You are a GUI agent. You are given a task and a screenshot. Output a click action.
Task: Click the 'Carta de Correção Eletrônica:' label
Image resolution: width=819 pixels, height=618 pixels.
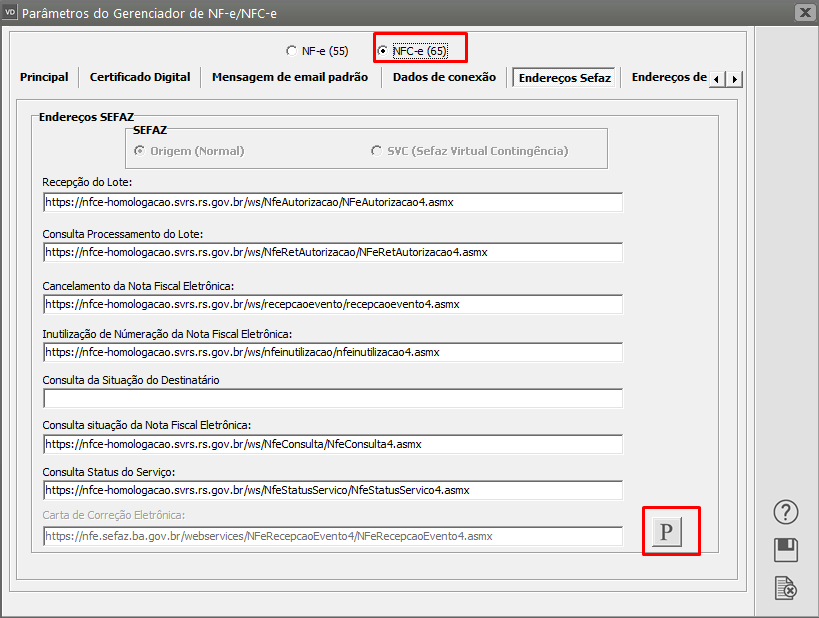click(114, 515)
